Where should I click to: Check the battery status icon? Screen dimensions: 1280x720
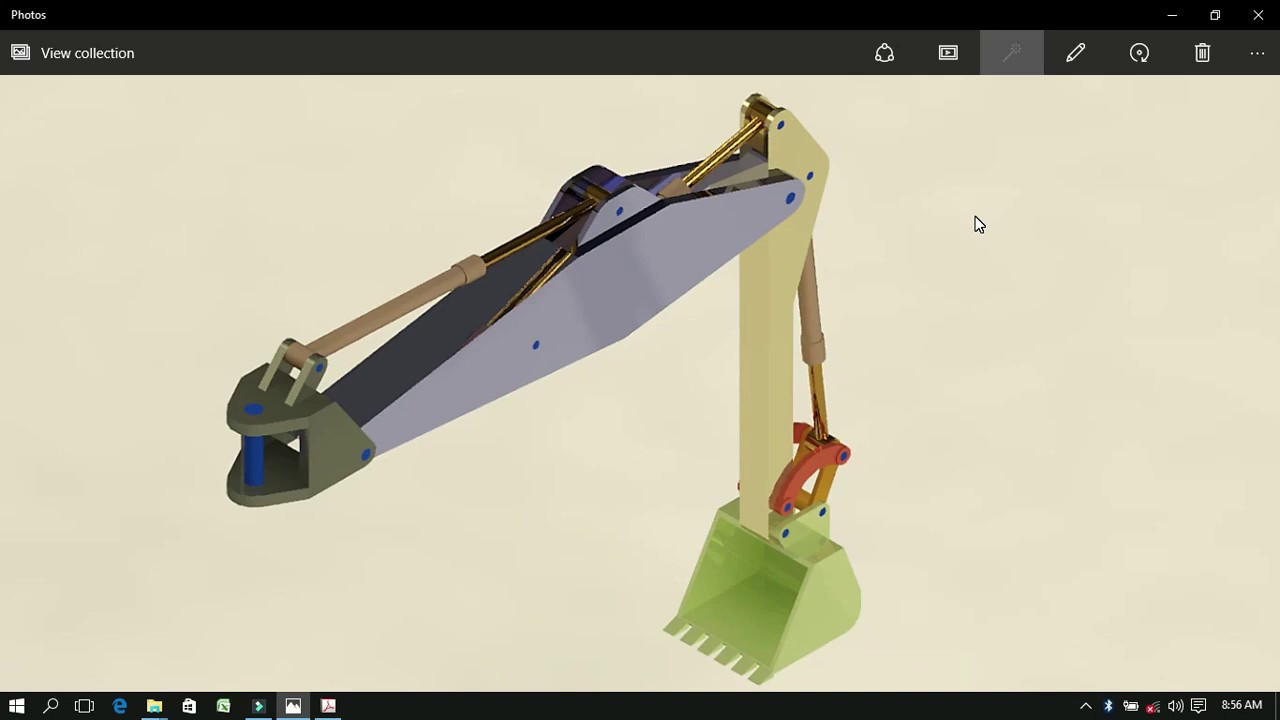(x=1131, y=706)
